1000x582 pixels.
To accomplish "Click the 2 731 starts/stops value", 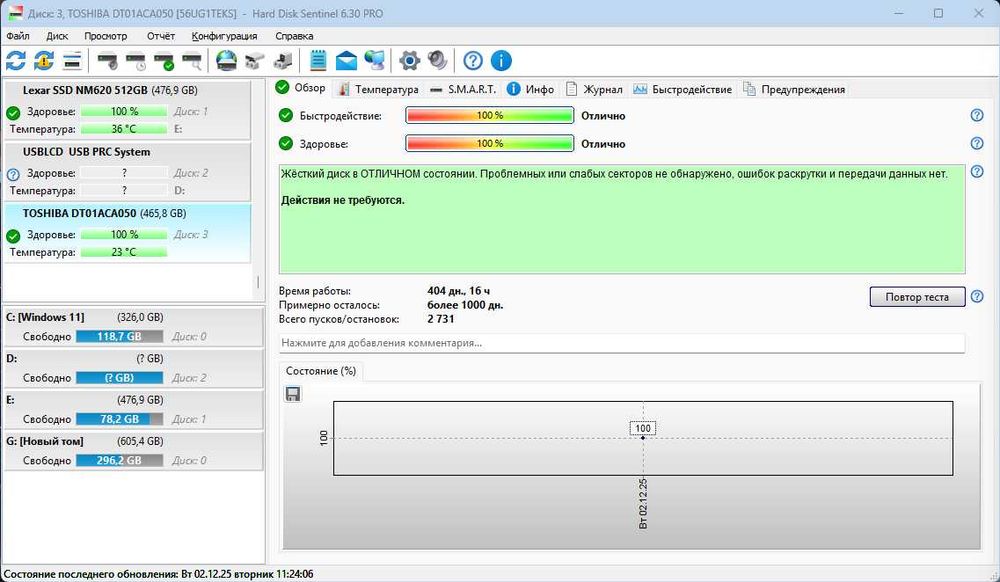I will (441, 319).
